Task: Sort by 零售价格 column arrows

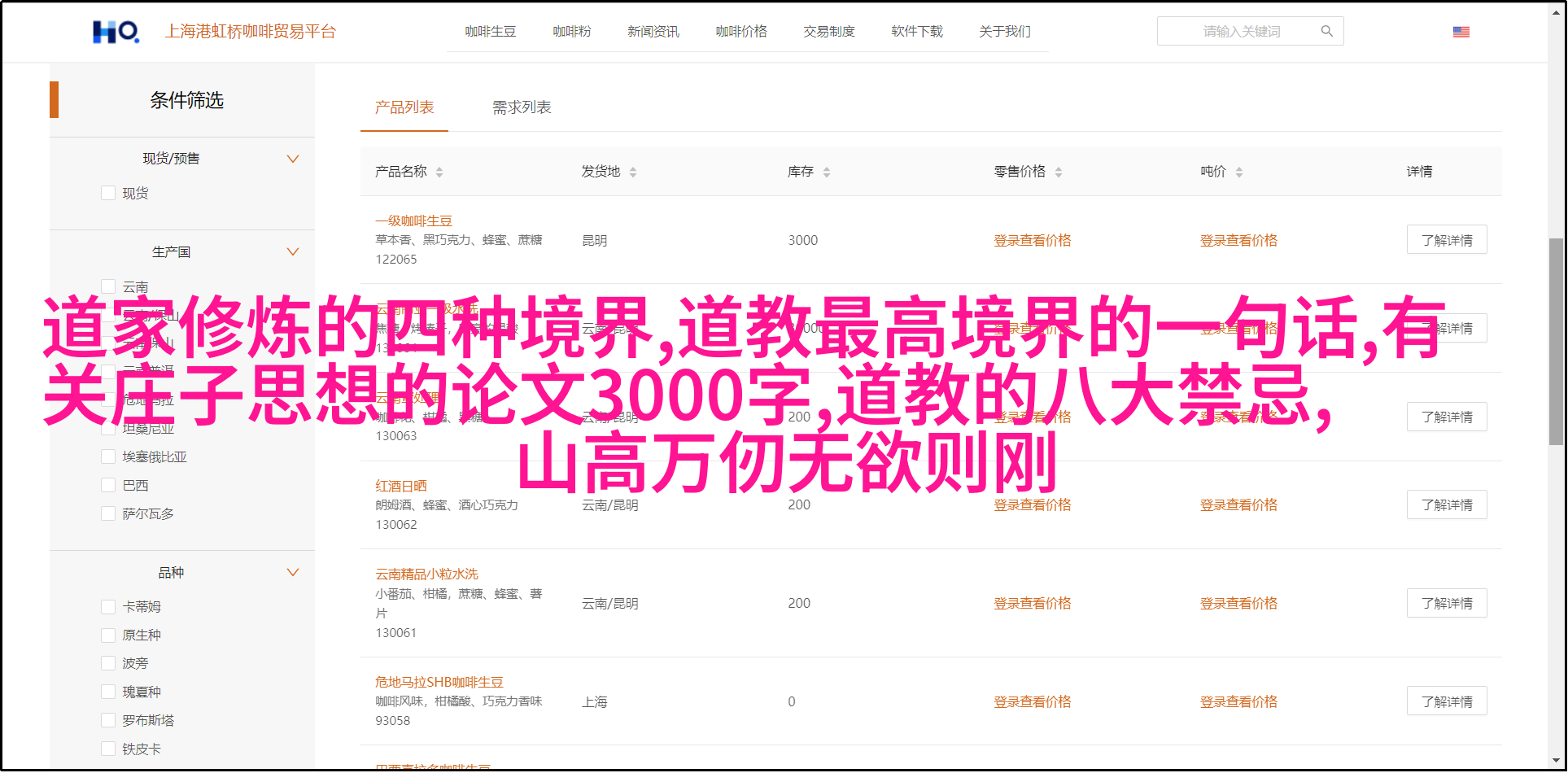Action: tap(1059, 172)
